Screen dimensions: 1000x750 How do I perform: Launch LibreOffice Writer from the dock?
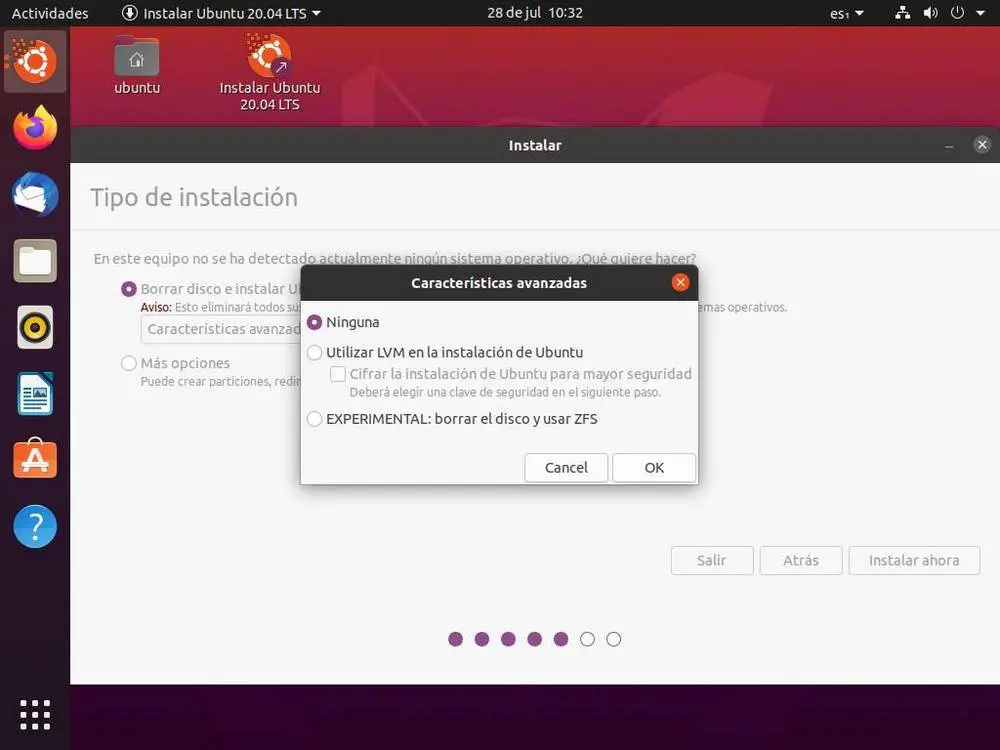click(35, 394)
